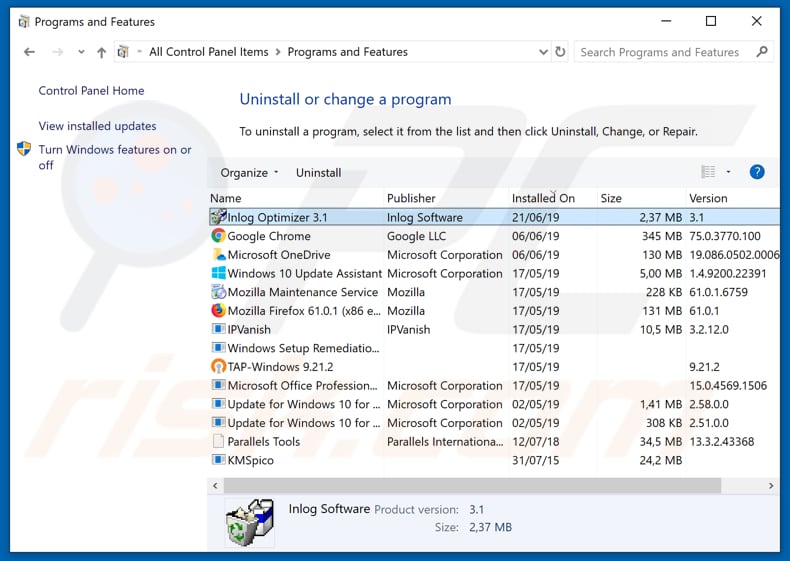Open help with the question mark icon
The image size is (790, 561).
coord(757,172)
